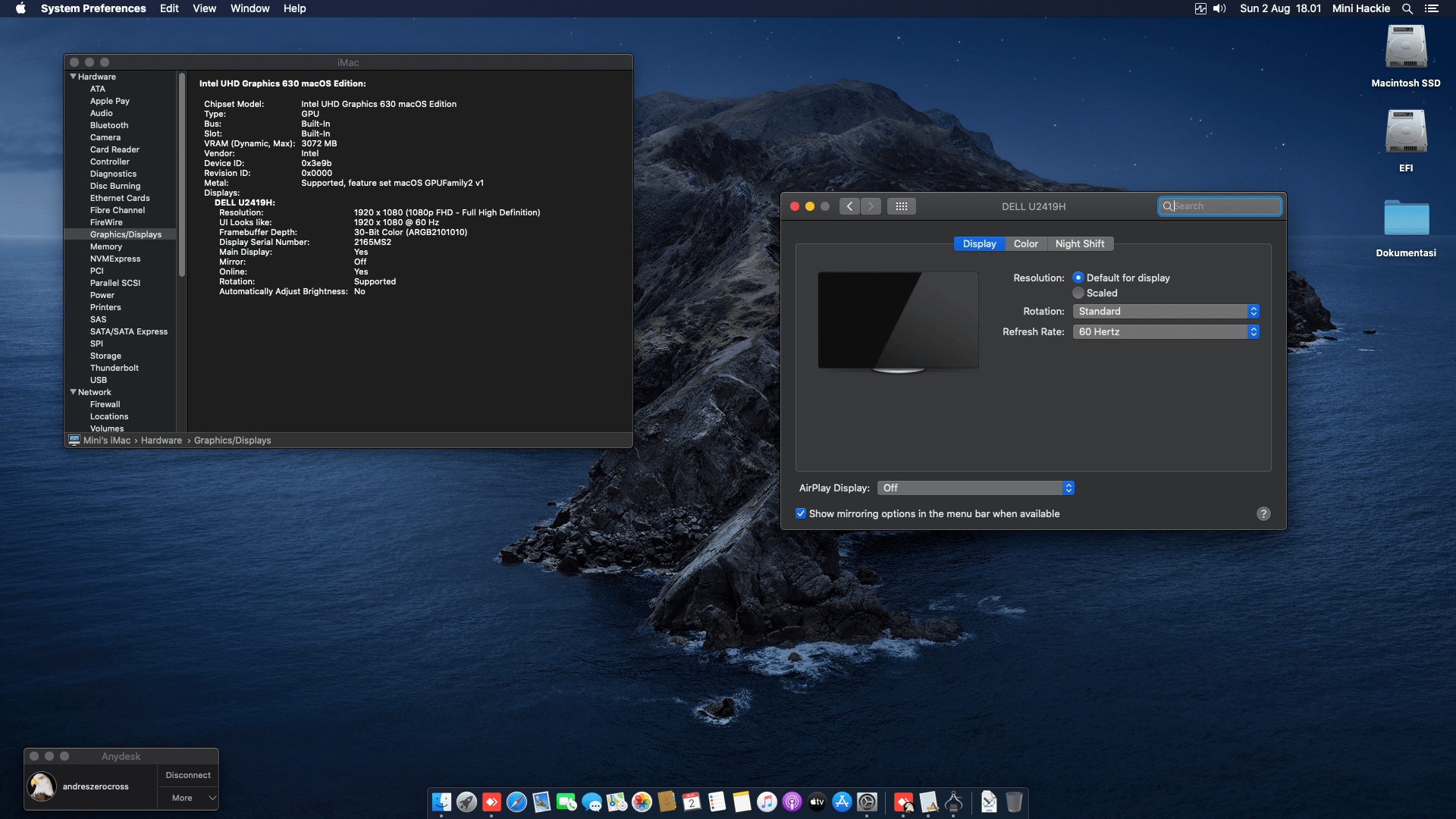Open Safari from the dock
Screen dimensions: 1456x819
[x=516, y=802]
